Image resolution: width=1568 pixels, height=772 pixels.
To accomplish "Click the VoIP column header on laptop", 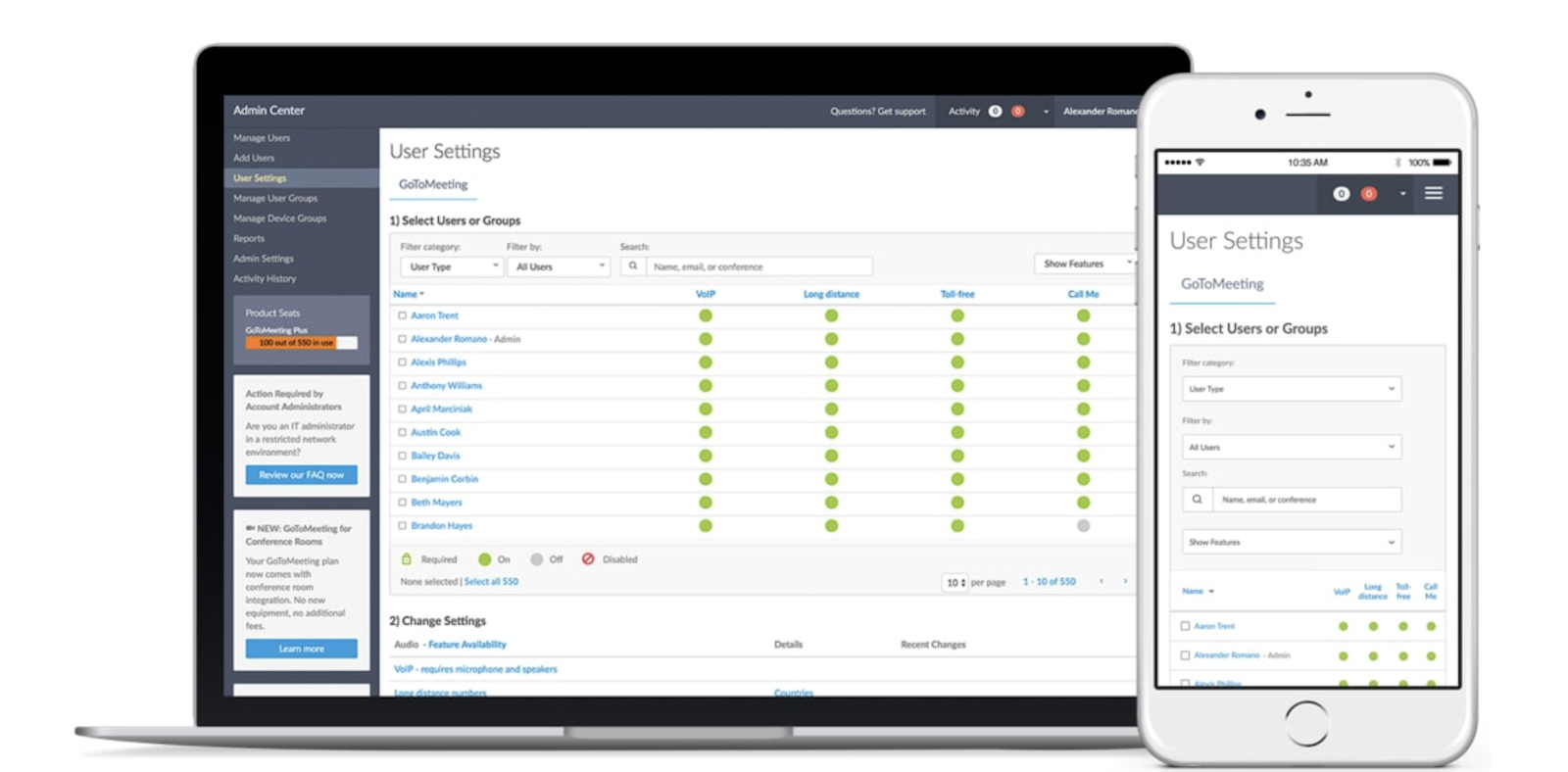I will pyautogui.click(x=706, y=294).
